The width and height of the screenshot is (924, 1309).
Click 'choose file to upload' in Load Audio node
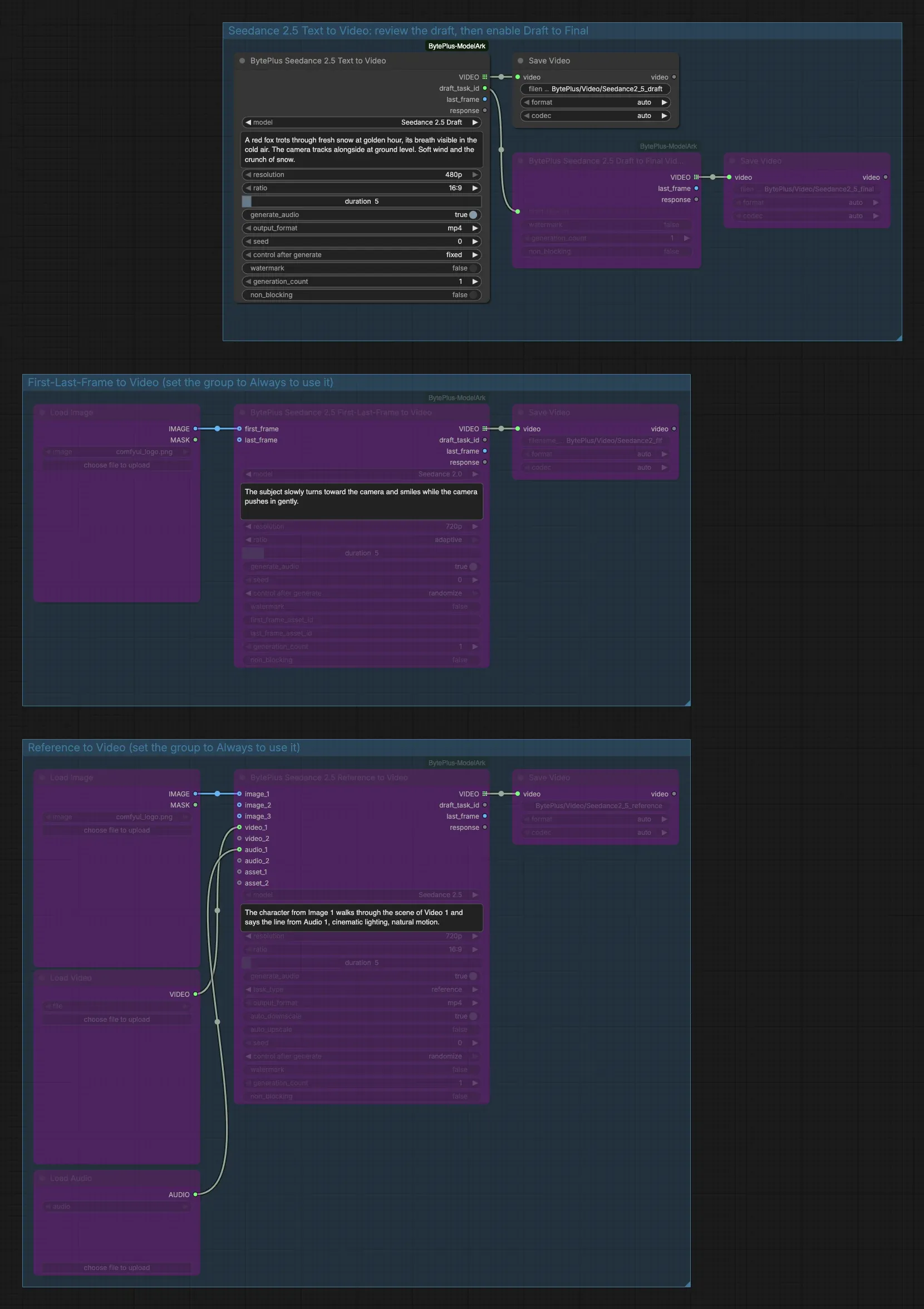(x=117, y=1267)
